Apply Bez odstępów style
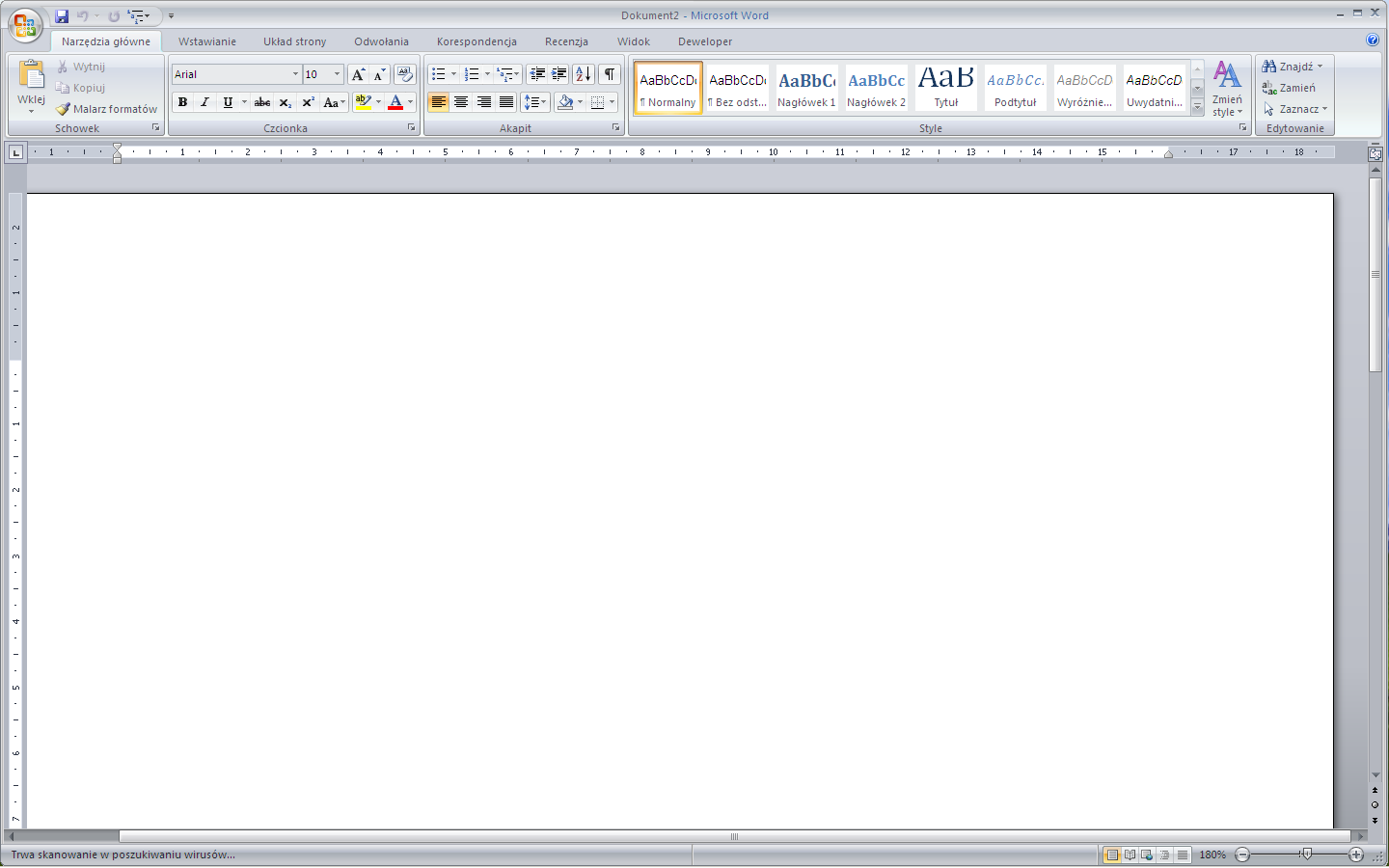The width and height of the screenshot is (1389, 868). [737, 88]
